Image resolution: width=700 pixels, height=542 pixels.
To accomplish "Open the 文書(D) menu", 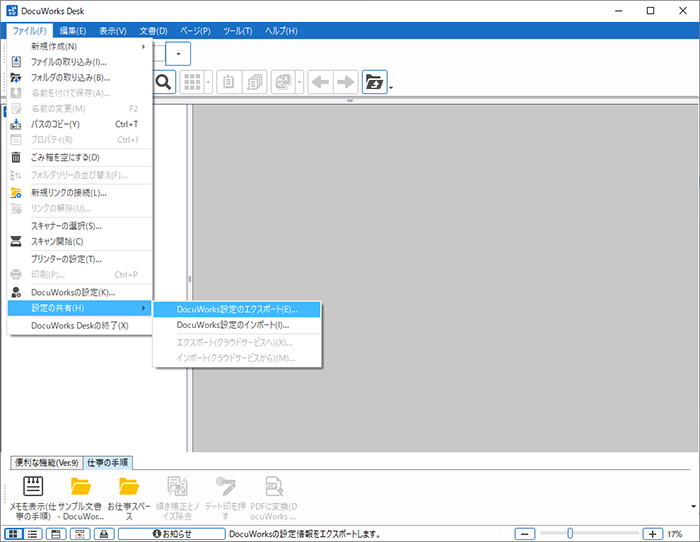I will click(153, 31).
